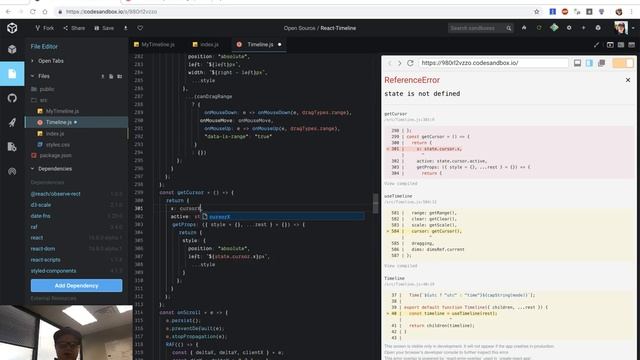Switch to preview-only view mode
Image resolution: width=640 pixels, height=360 pixels.
tap(631, 45)
